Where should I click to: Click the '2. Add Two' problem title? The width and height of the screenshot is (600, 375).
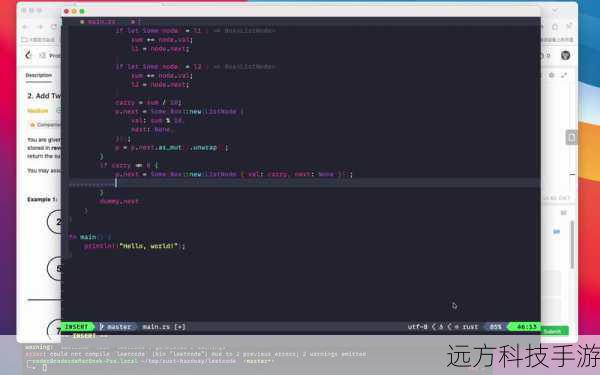click(44, 96)
